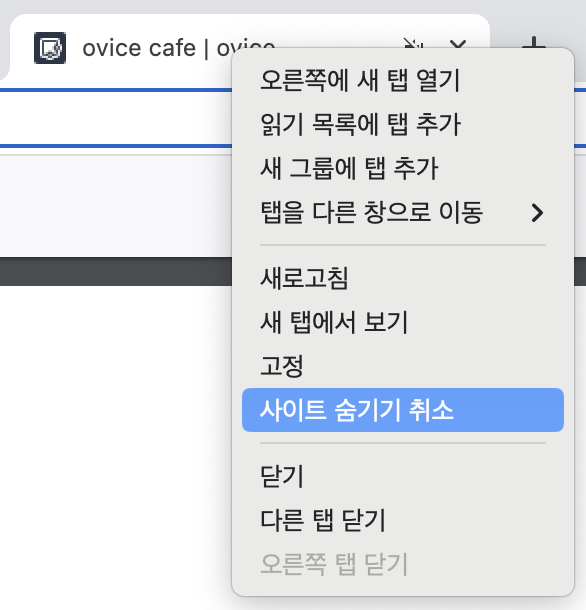This screenshot has width=586, height=610.
Task: Click the ovice cafe tab favicon
Action: pyautogui.click(x=50, y=48)
